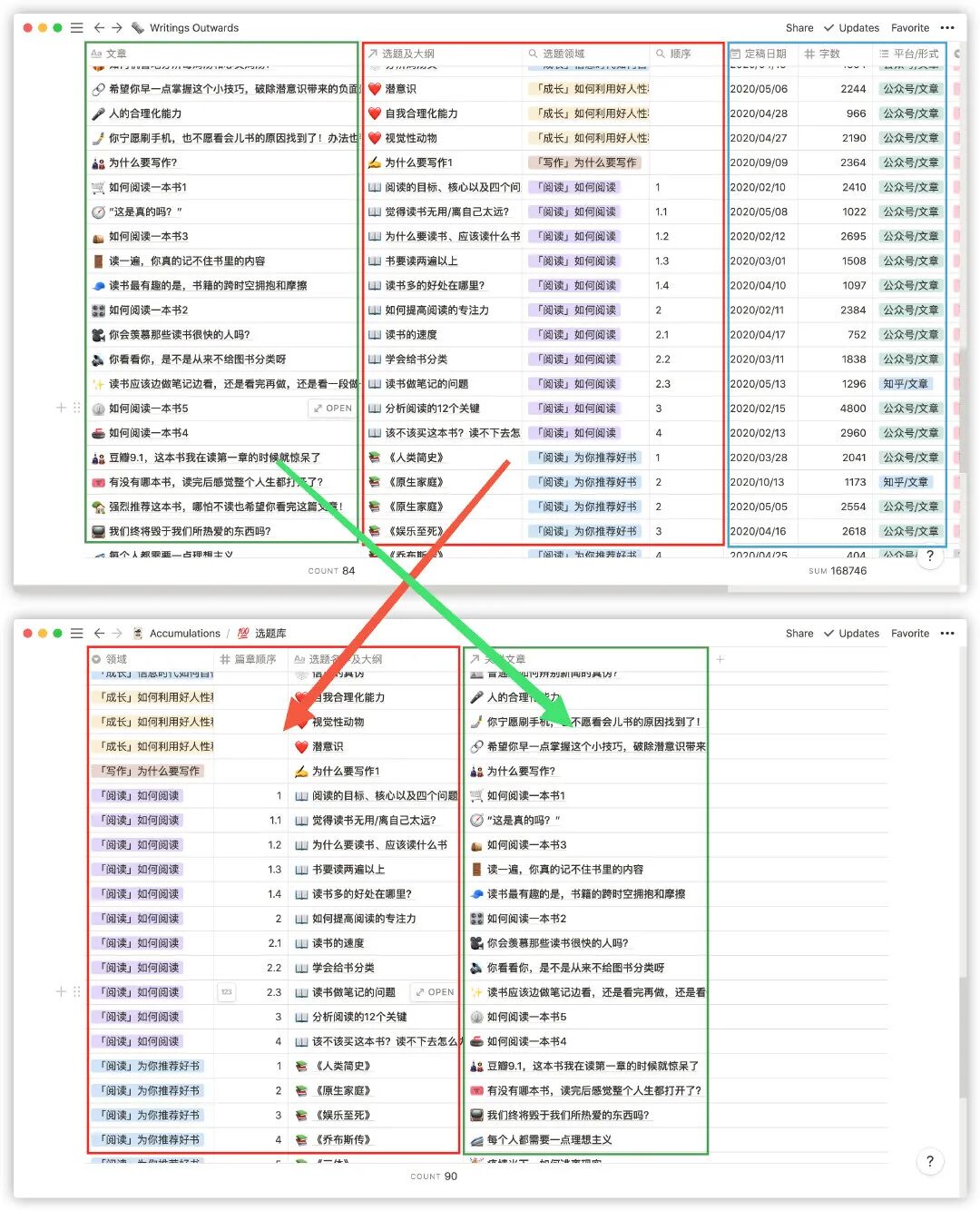Viewport: 980px width, 1211px height.
Task: Open the 选题库 breadcrumb
Action: tap(261, 634)
